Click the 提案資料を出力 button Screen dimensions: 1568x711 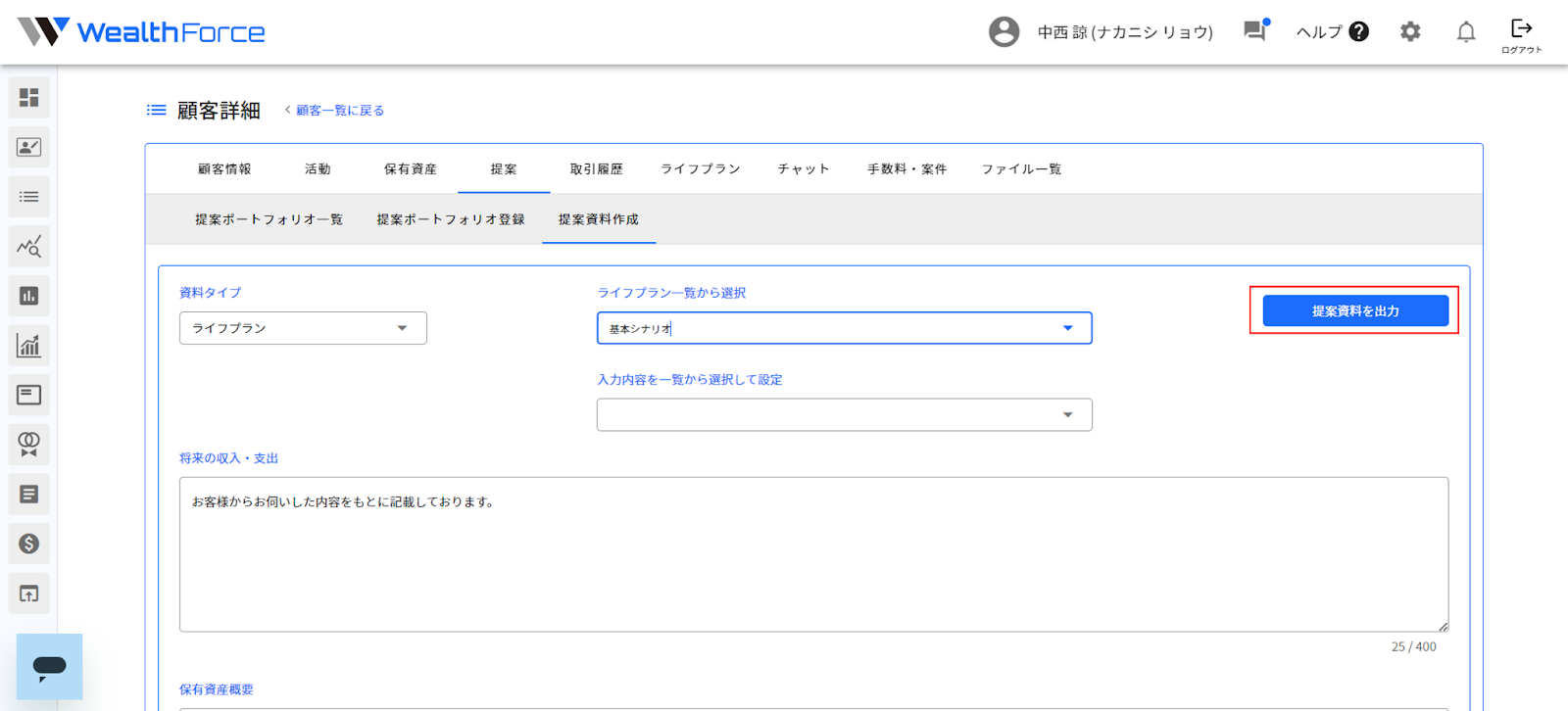point(1355,310)
